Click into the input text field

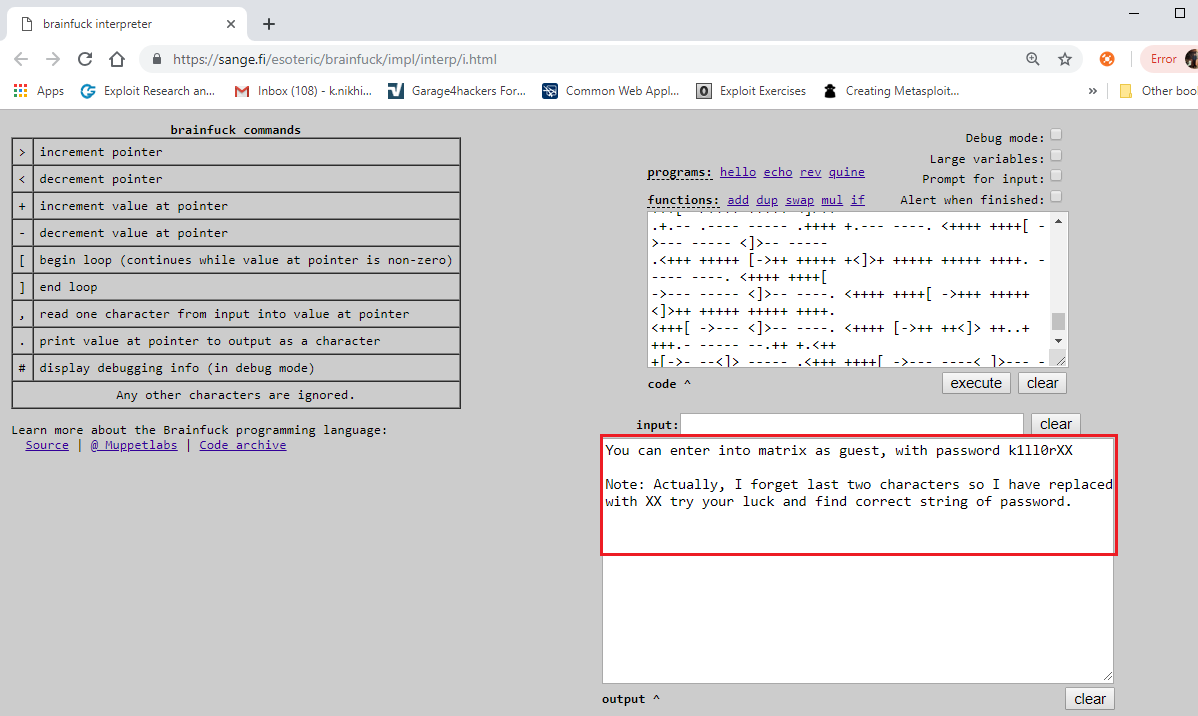(851, 424)
